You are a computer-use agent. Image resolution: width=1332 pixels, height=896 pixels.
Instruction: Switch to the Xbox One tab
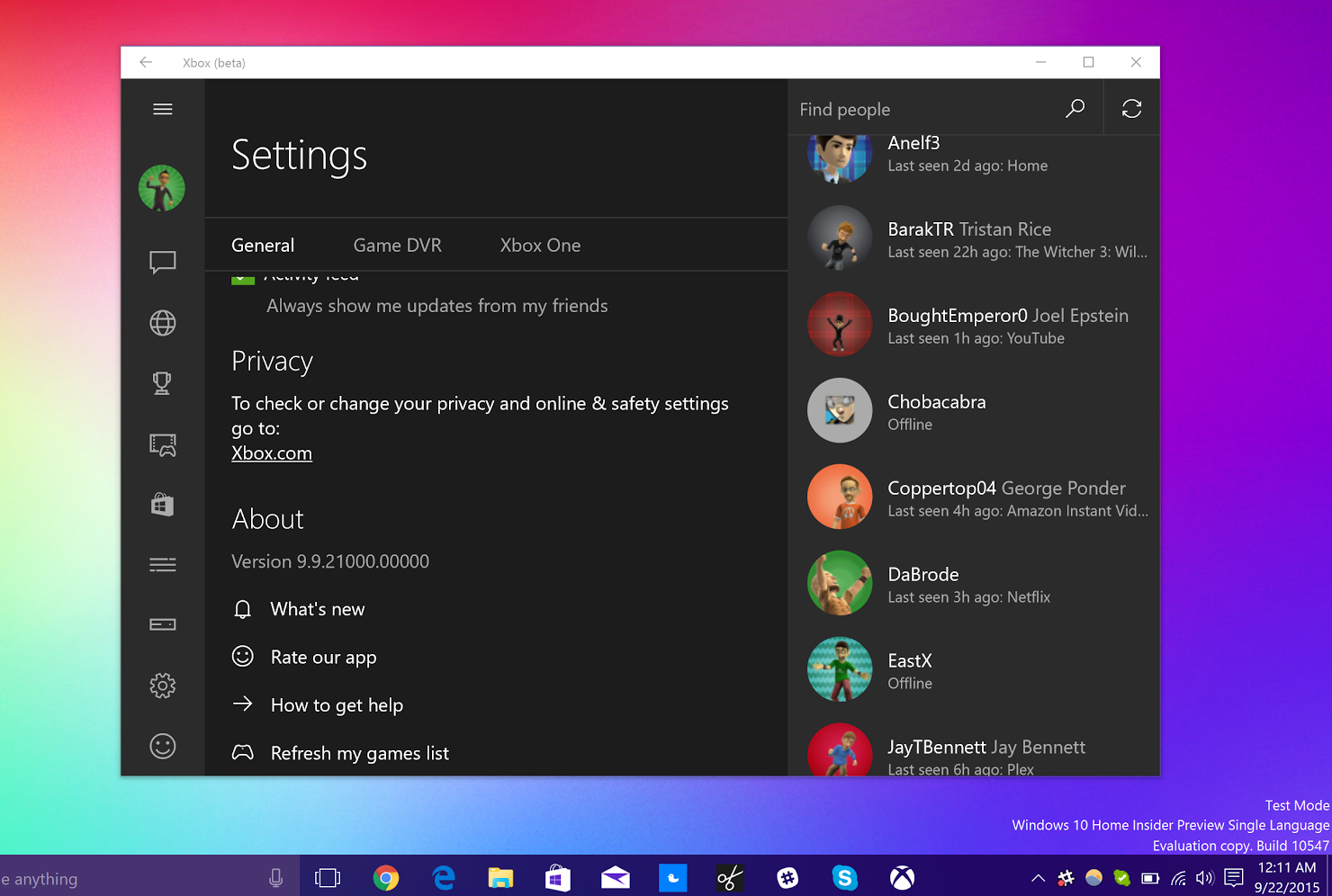(x=540, y=245)
